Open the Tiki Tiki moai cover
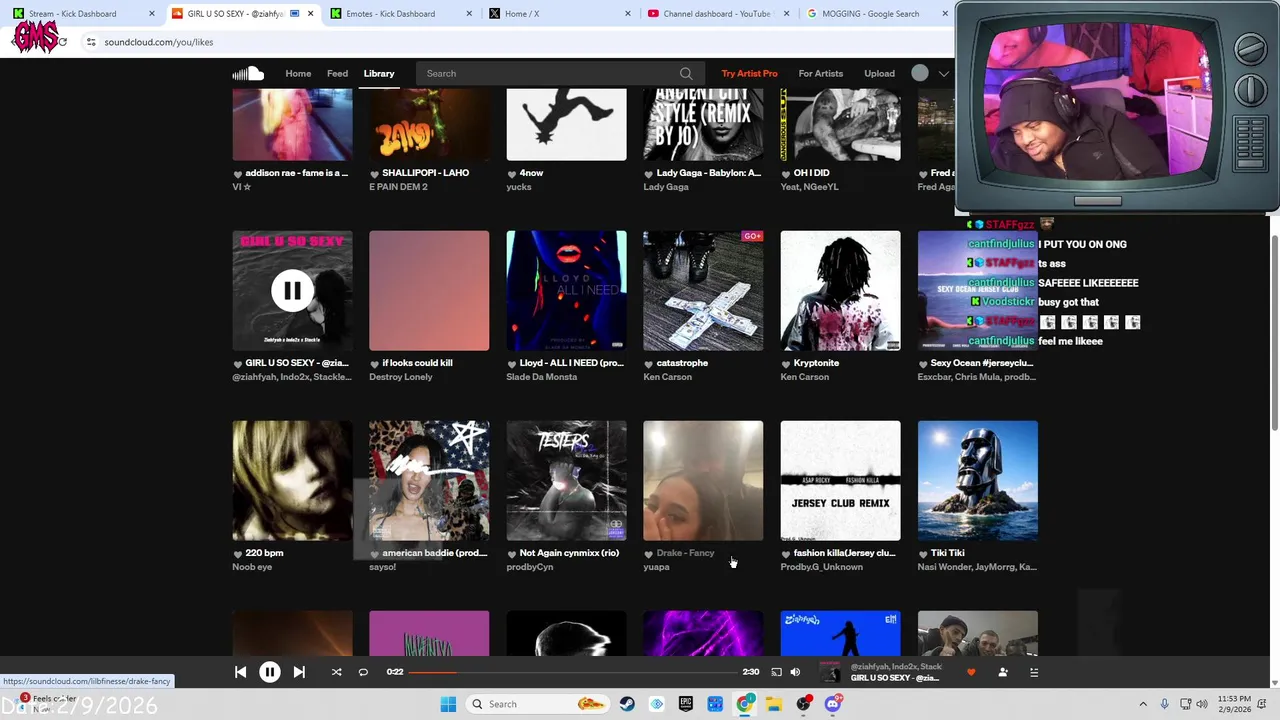Viewport: 1280px width, 720px height. click(x=978, y=481)
